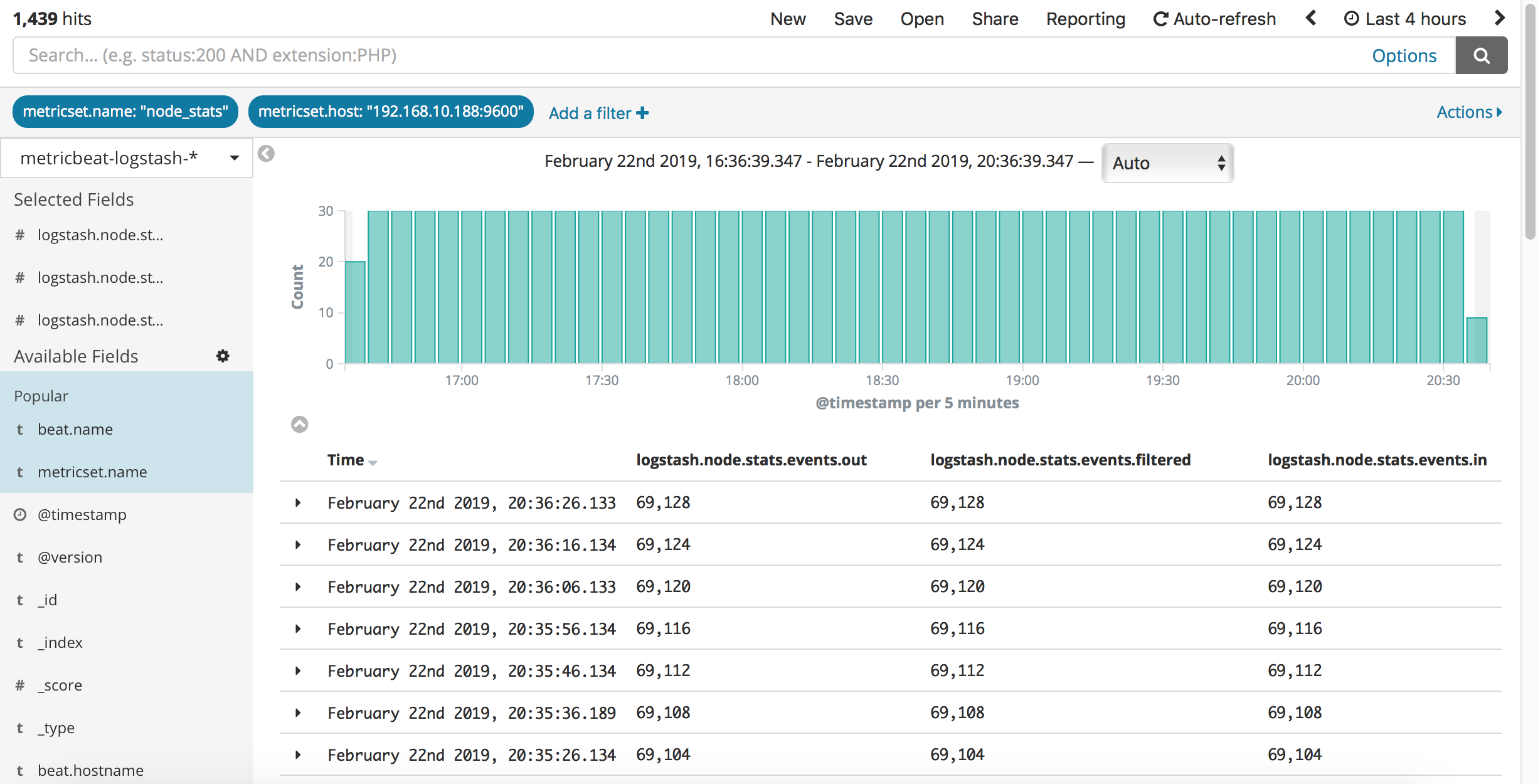
Task: Click the Open menu item
Action: (x=922, y=19)
